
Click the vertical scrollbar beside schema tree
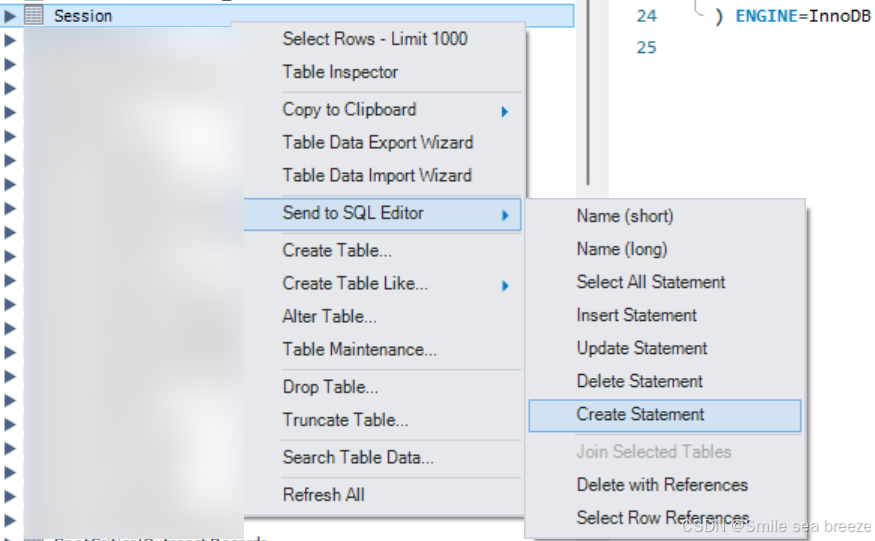pos(588,92)
